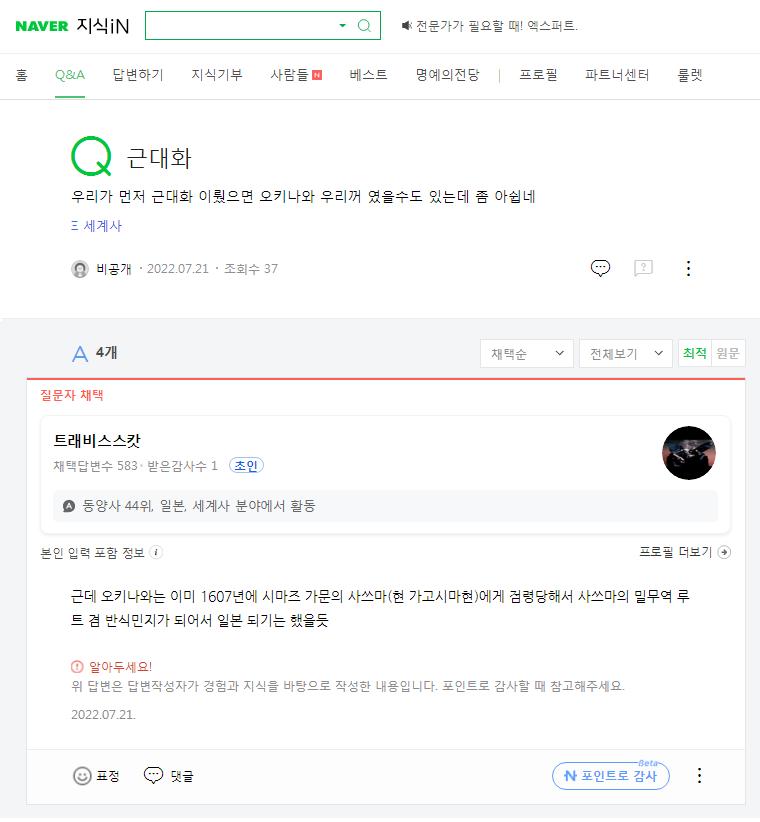Open the 명예의전당 tab
This screenshot has height=822, width=760.
click(448, 75)
